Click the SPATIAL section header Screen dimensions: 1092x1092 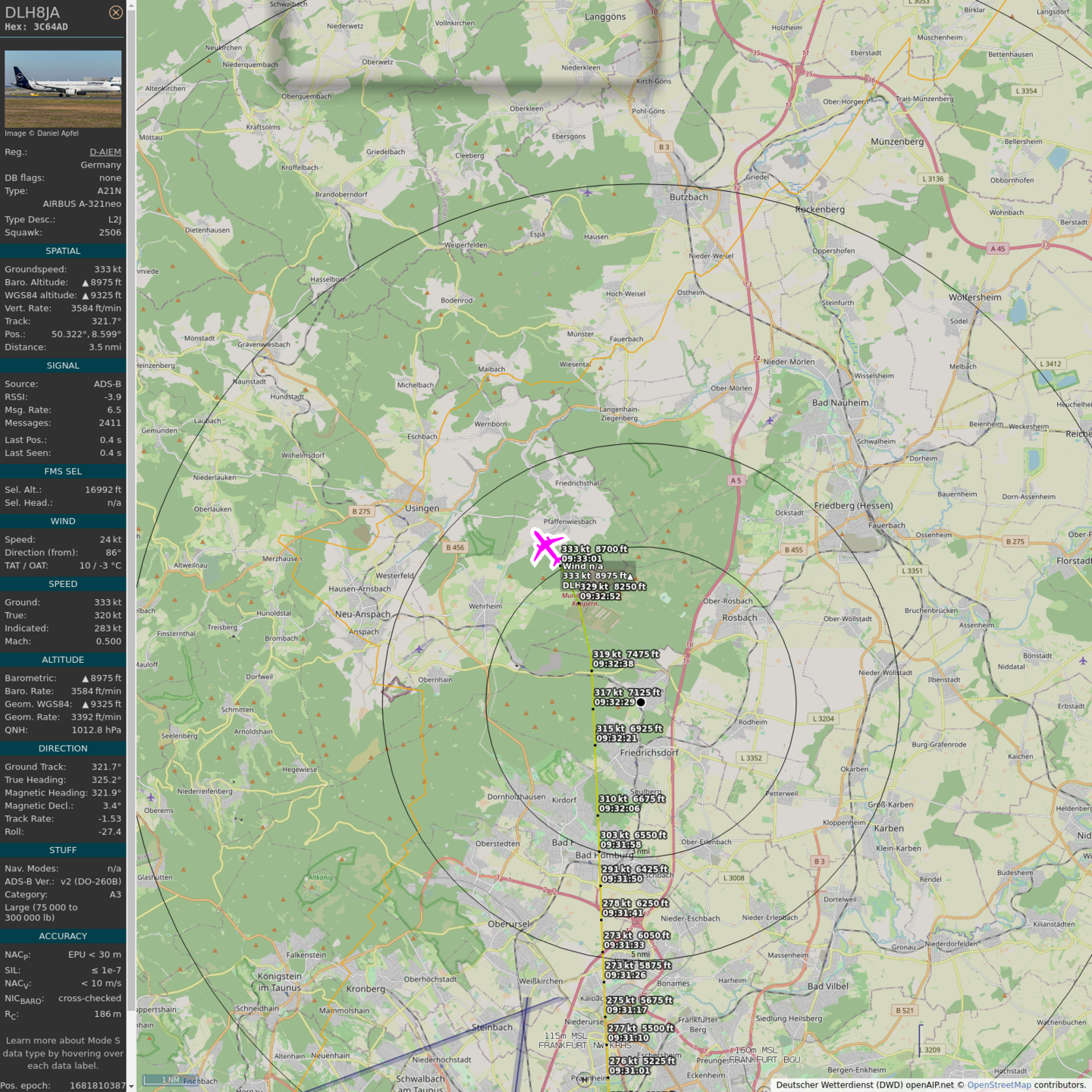pos(63,251)
